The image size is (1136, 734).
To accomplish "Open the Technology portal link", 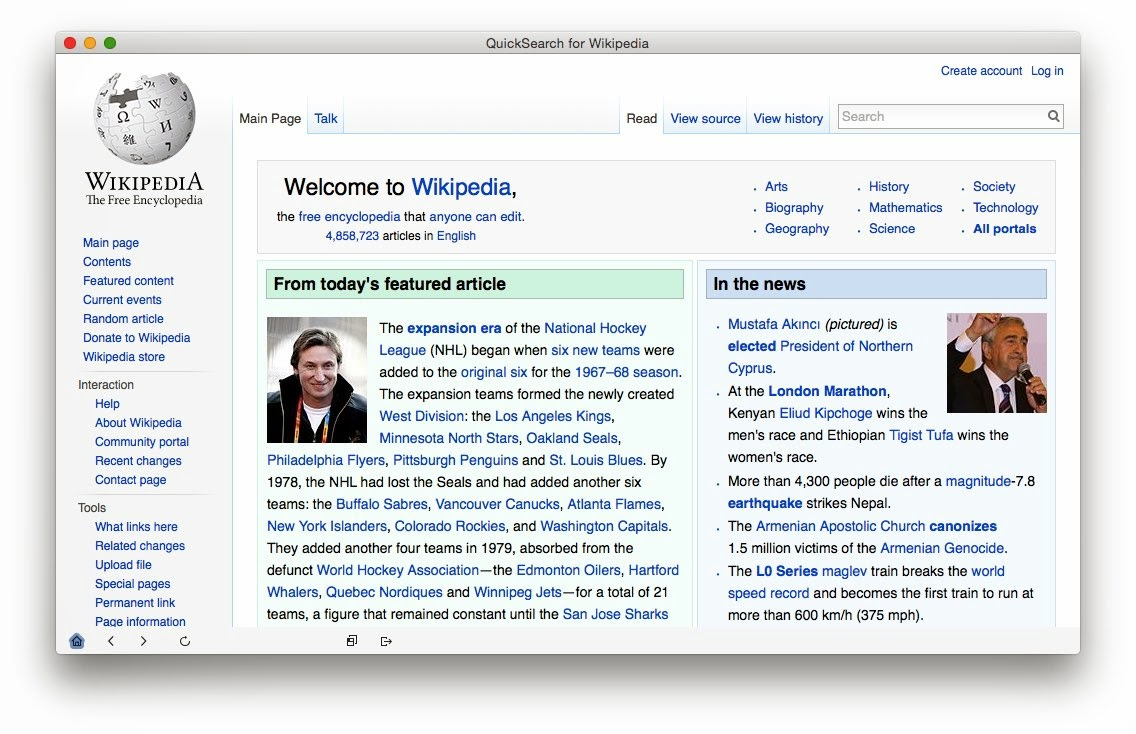I will coord(1006,207).
